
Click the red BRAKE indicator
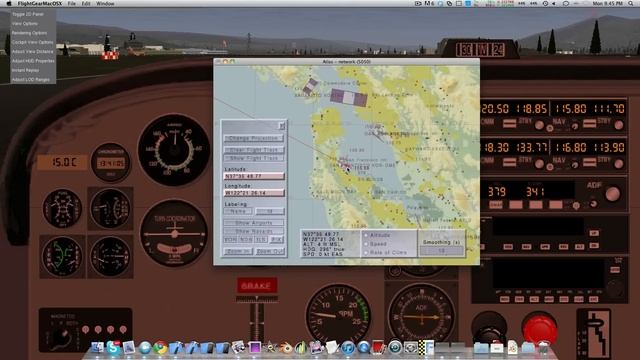(x=257, y=285)
